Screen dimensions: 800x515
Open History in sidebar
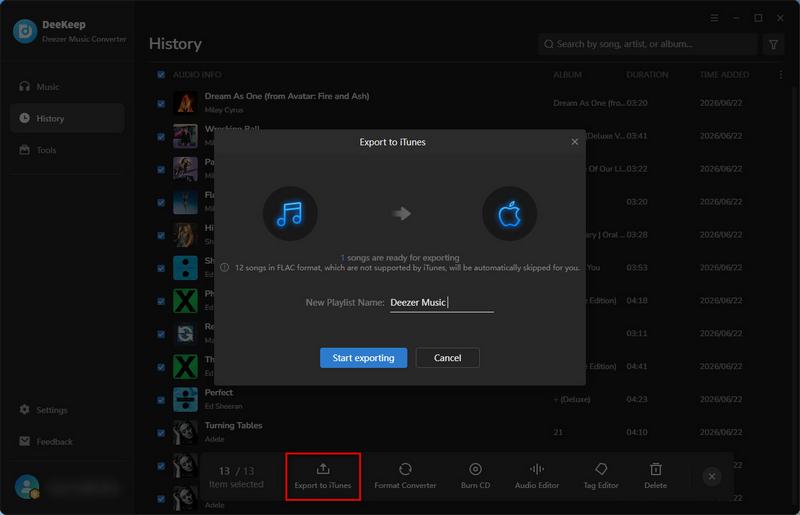pyautogui.click(x=67, y=118)
